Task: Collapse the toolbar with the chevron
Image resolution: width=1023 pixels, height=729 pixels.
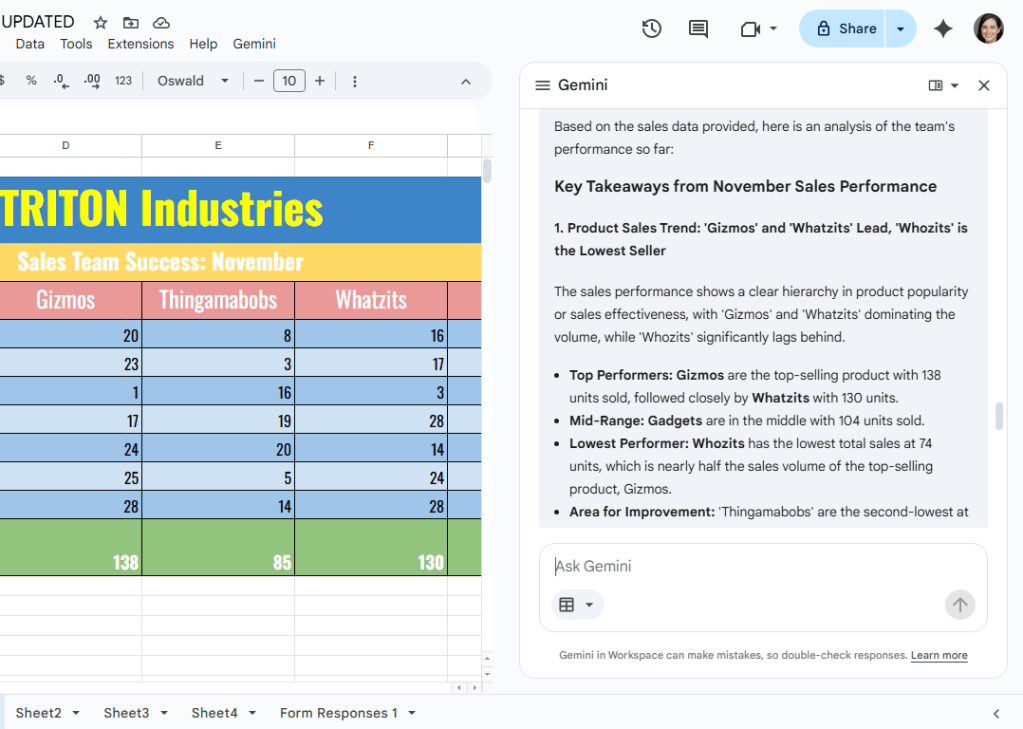Action: [465, 81]
